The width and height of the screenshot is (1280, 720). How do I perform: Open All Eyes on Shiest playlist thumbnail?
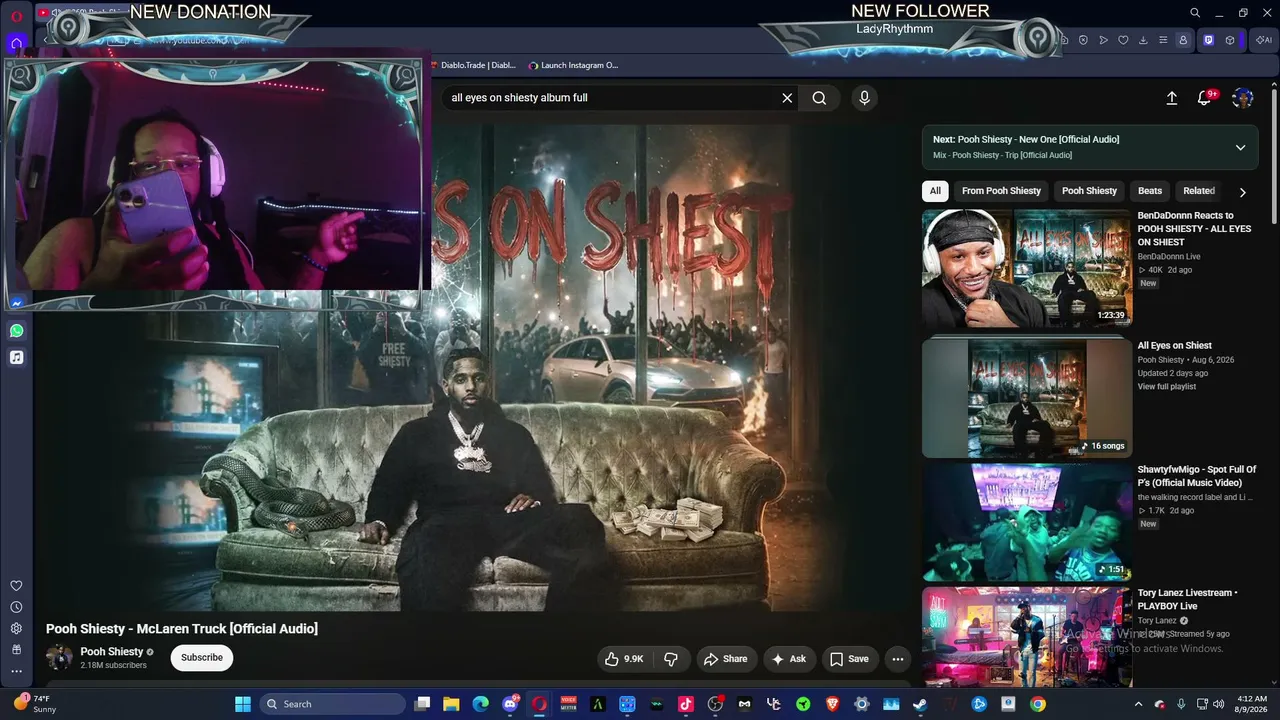tap(1027, 398)
